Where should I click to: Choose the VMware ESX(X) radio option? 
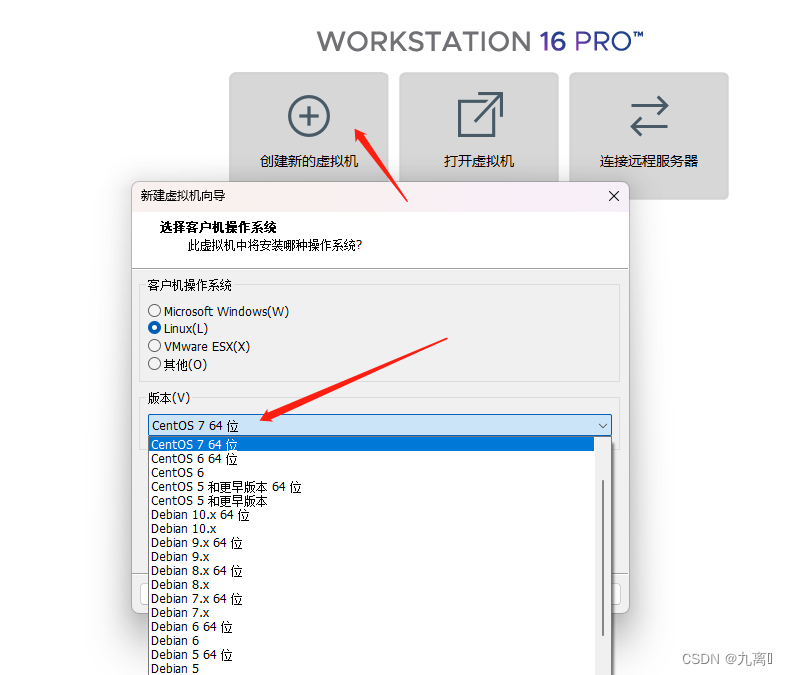tap(155, 346)
